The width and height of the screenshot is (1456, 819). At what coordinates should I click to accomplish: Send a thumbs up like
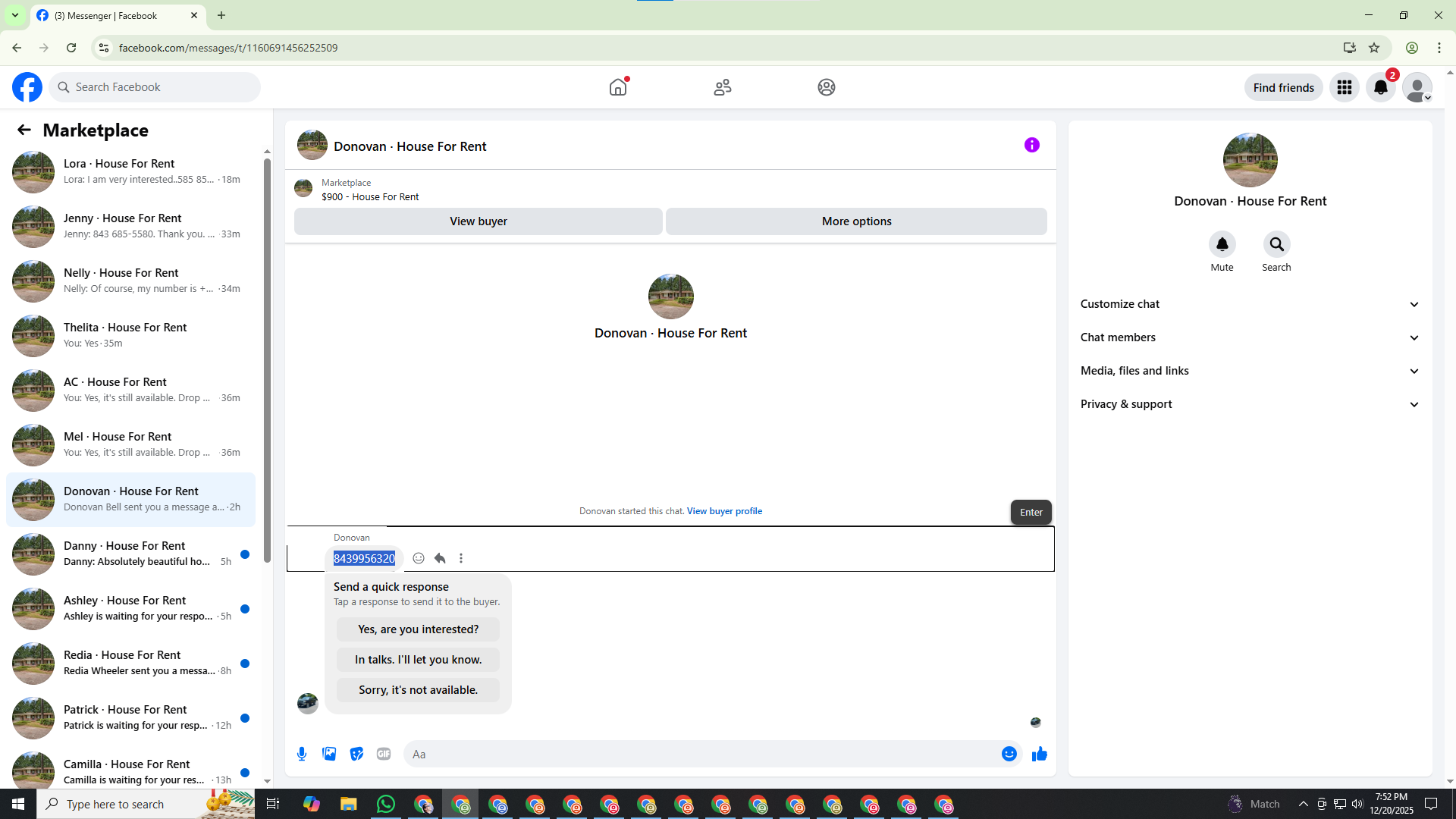pyautogui.click(x=1039, y=754)
